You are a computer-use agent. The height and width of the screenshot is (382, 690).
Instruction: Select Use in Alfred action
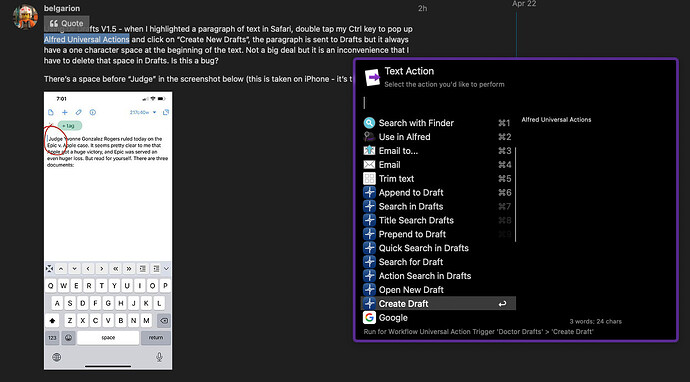pyautogui.click(x=438, y=137)
